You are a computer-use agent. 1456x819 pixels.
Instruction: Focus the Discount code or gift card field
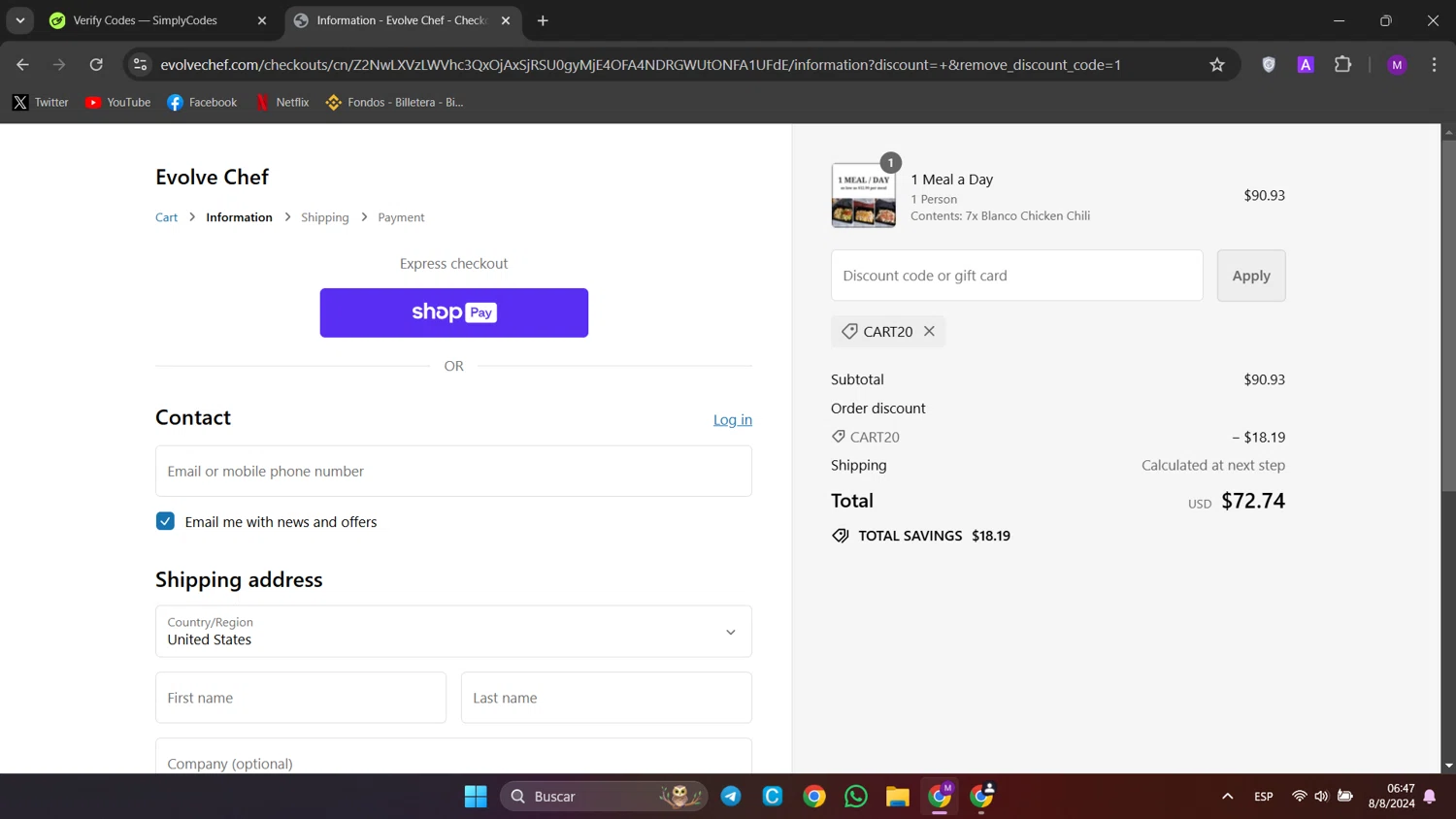pyautogui.click(x=1016, y=276)
